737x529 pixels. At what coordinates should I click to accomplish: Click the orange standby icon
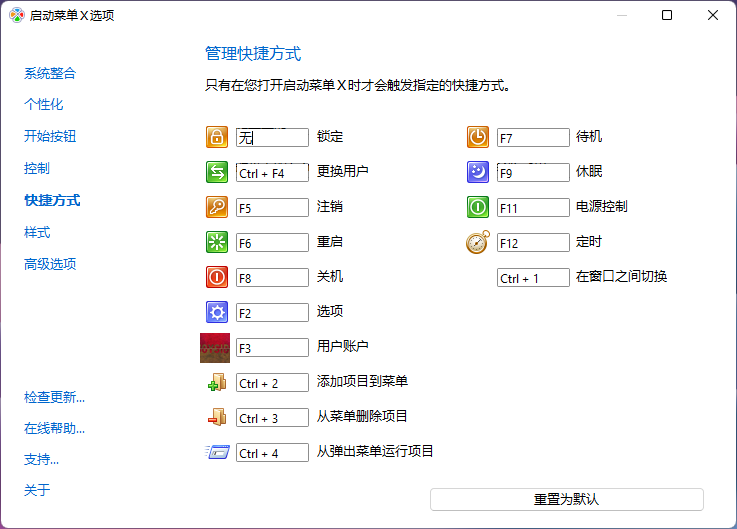(x=478, y=137)
